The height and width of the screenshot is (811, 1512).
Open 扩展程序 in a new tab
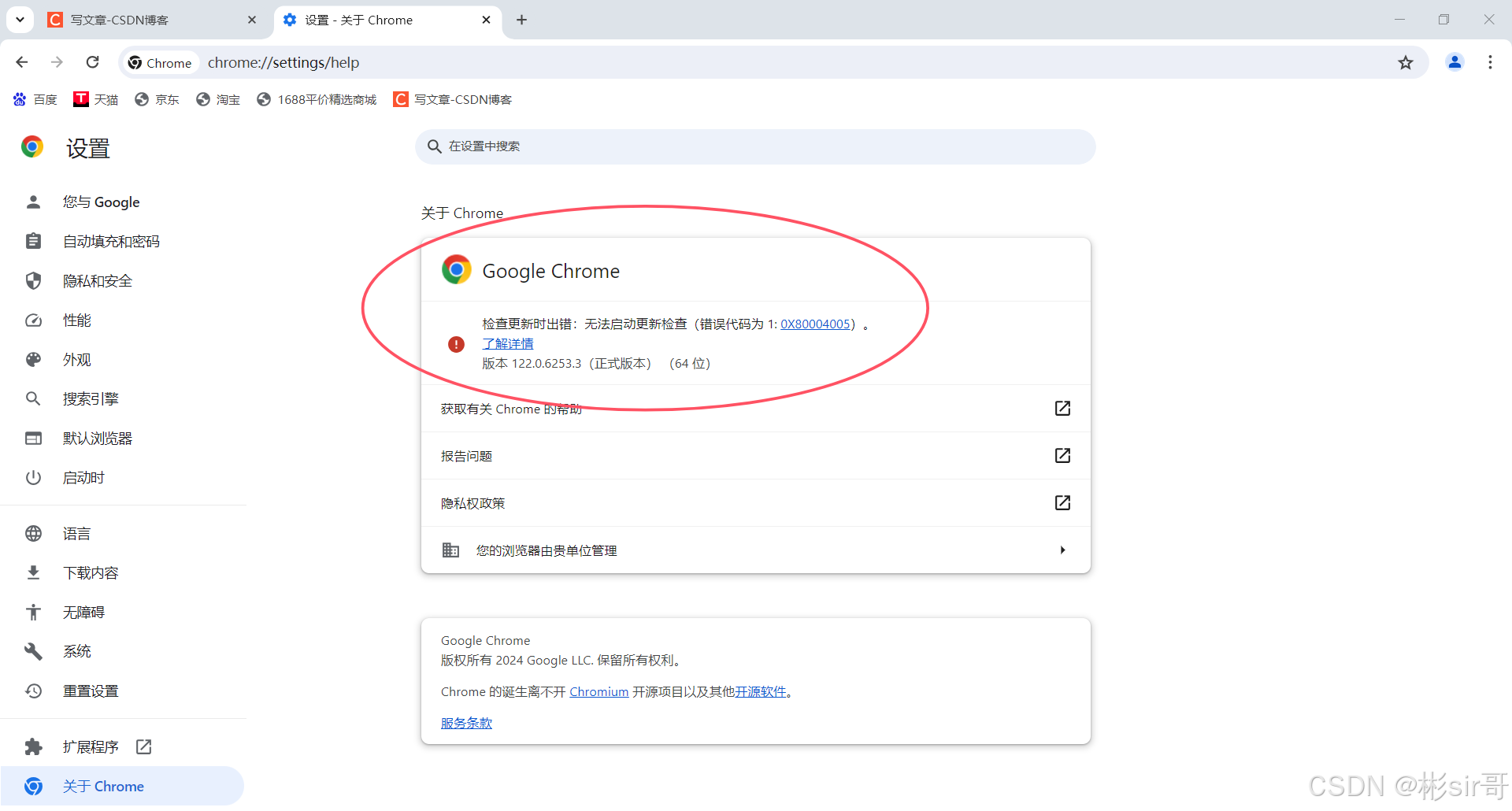122,747
